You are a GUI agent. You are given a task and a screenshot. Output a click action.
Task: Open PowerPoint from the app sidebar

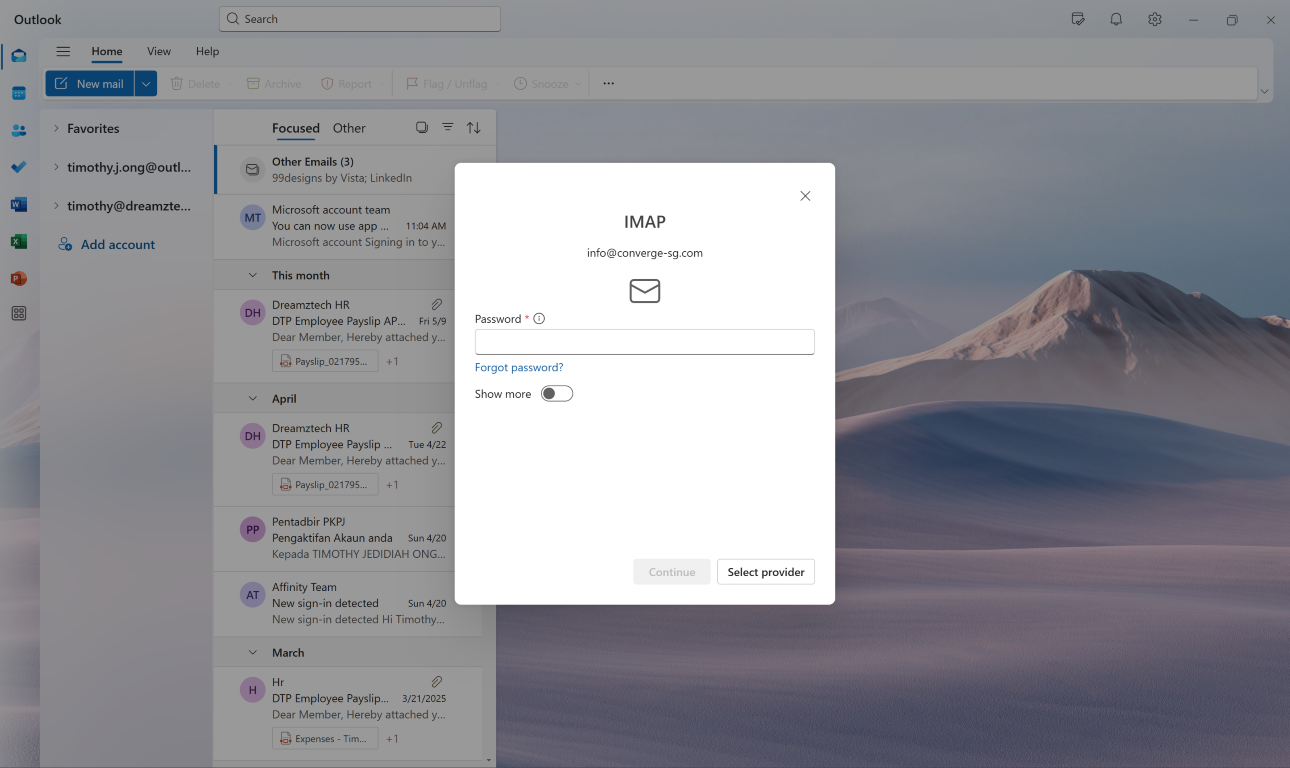coord(18,278)
